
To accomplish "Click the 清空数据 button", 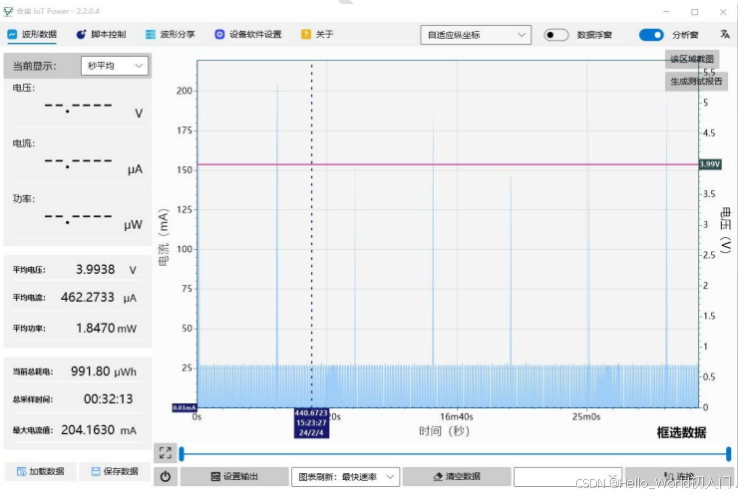I will 457,477.
